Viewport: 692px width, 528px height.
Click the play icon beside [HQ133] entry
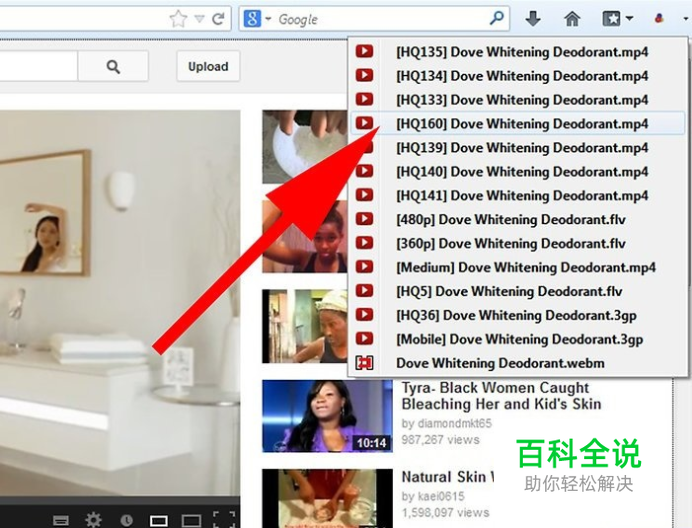point(365,99)
